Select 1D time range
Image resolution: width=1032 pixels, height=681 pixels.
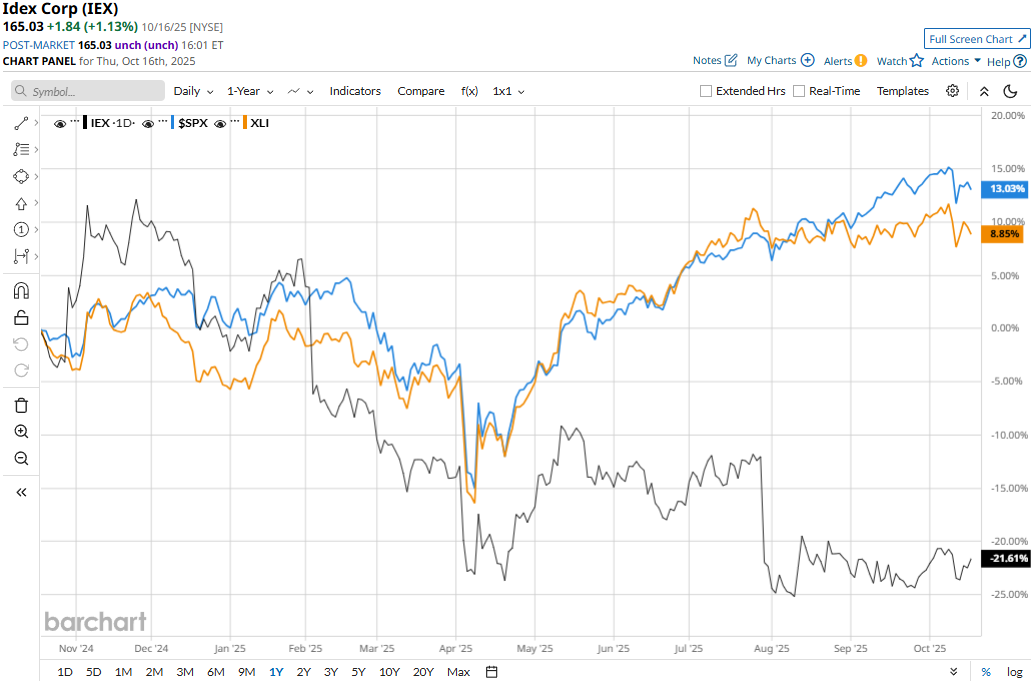pyautogui.click(x=64, y=672)
